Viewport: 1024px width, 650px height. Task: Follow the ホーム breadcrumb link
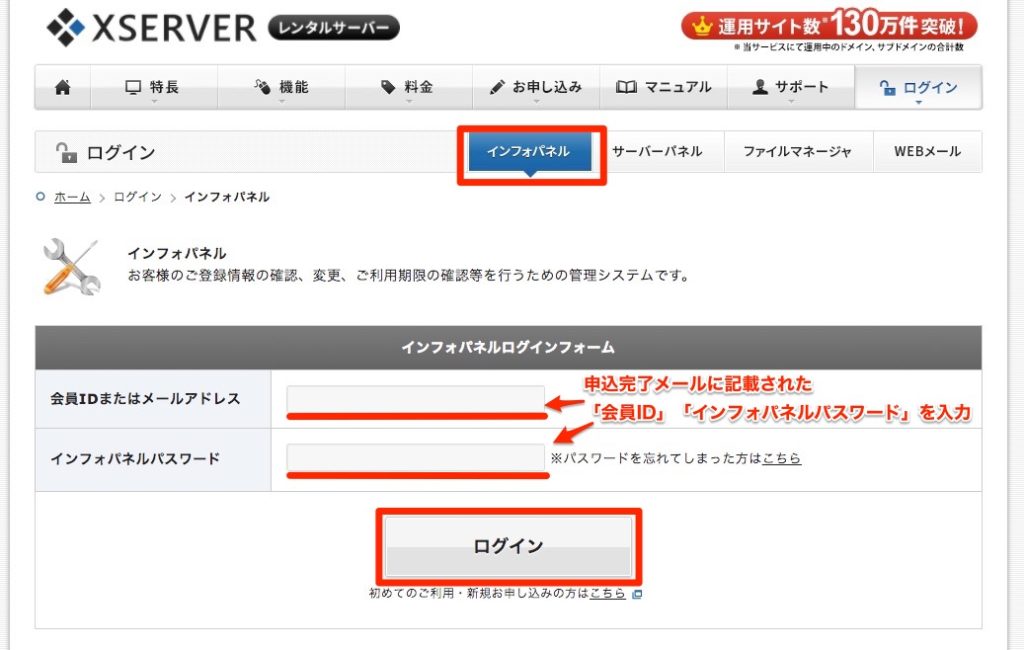click(x=72, y=197)
